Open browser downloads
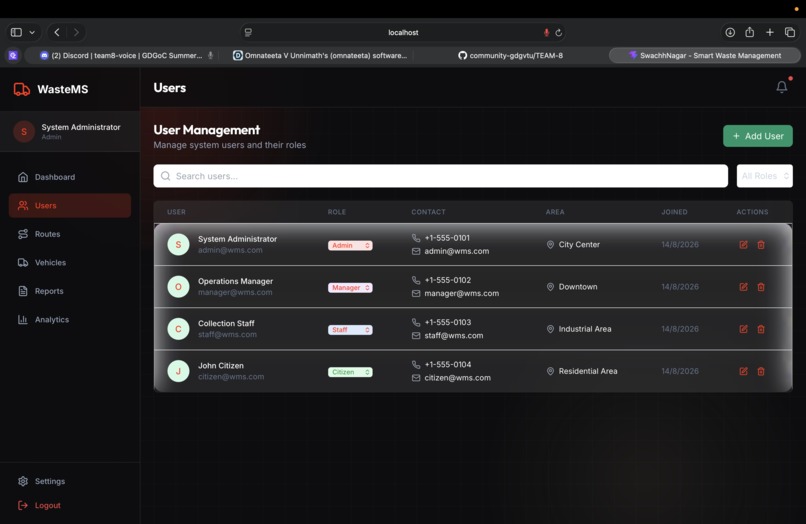Viewport: 806px width, 524px height. point(730,32)
